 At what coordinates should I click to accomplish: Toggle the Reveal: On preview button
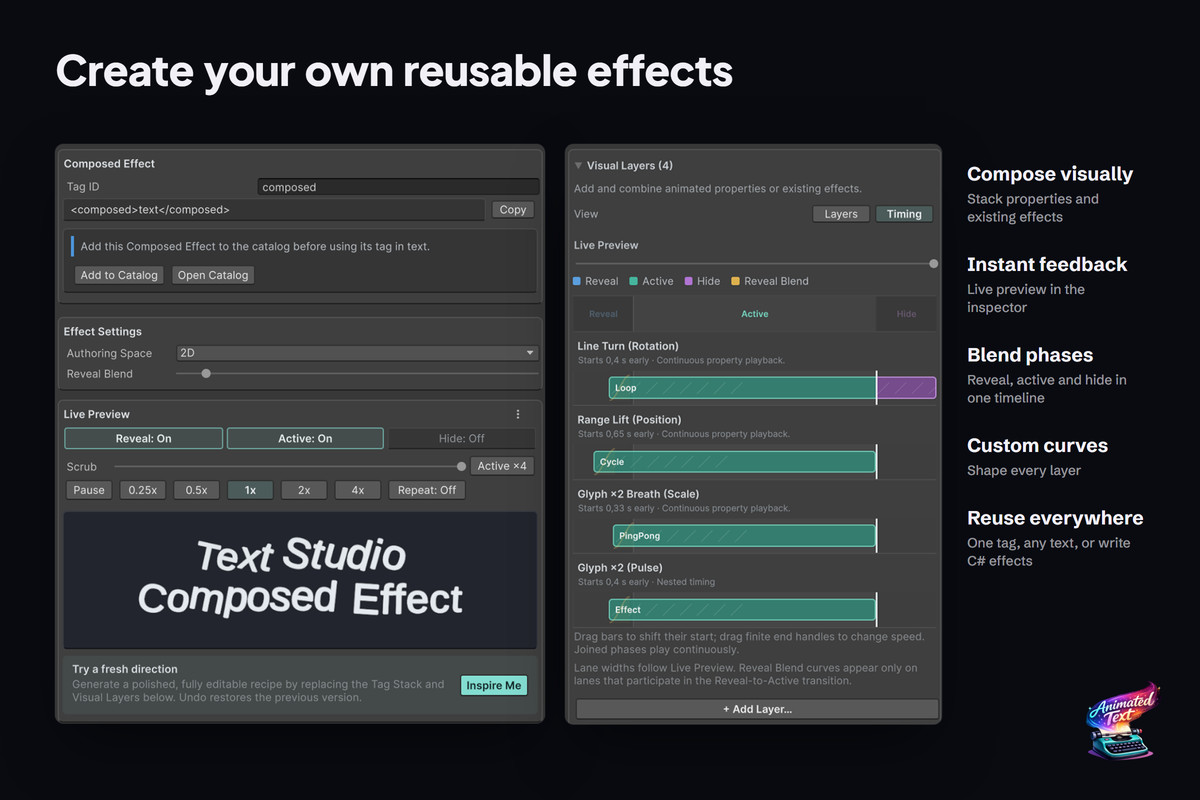[144, 438]
